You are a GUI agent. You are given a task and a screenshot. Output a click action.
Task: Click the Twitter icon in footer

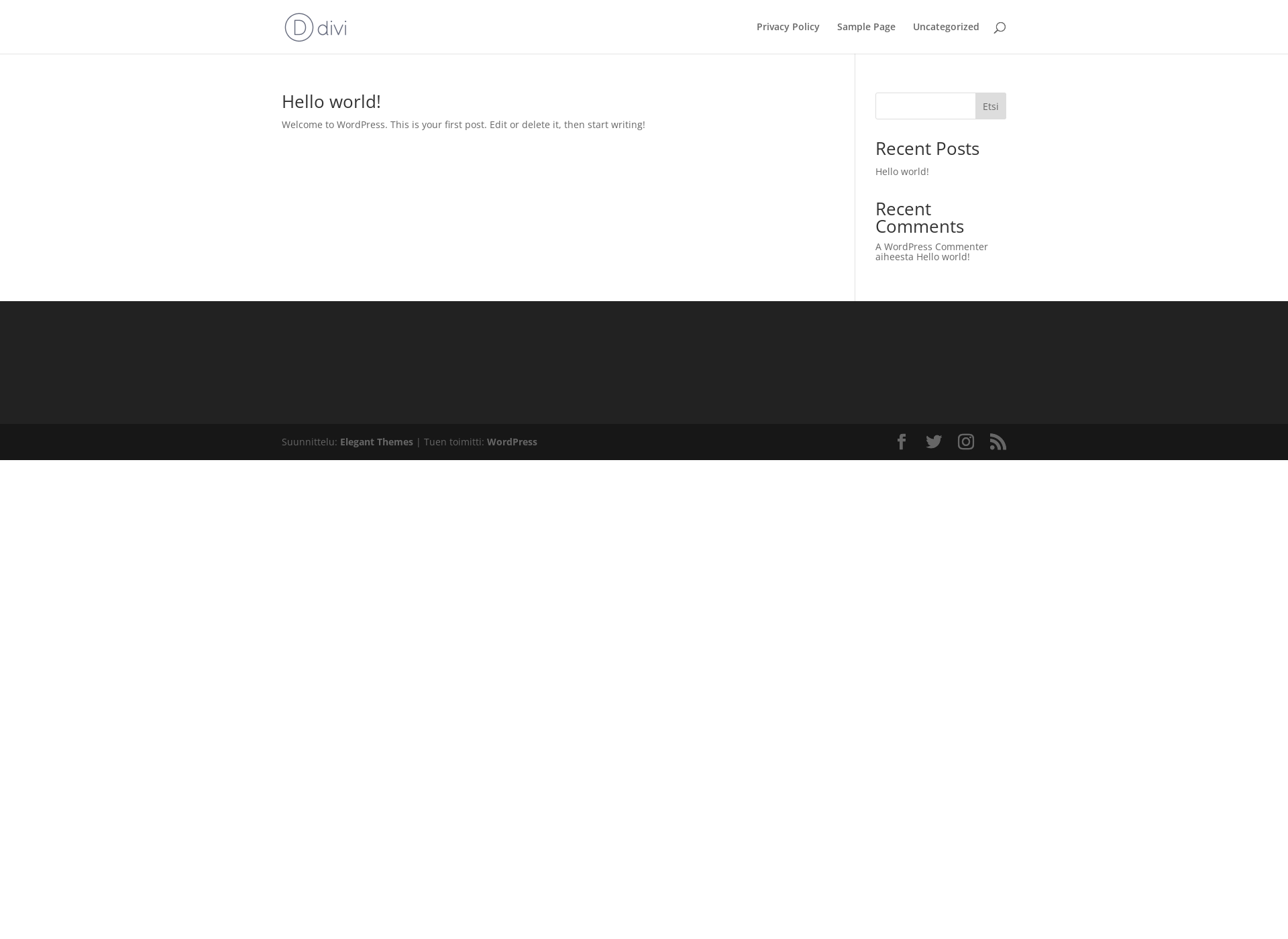click(933, 442)
